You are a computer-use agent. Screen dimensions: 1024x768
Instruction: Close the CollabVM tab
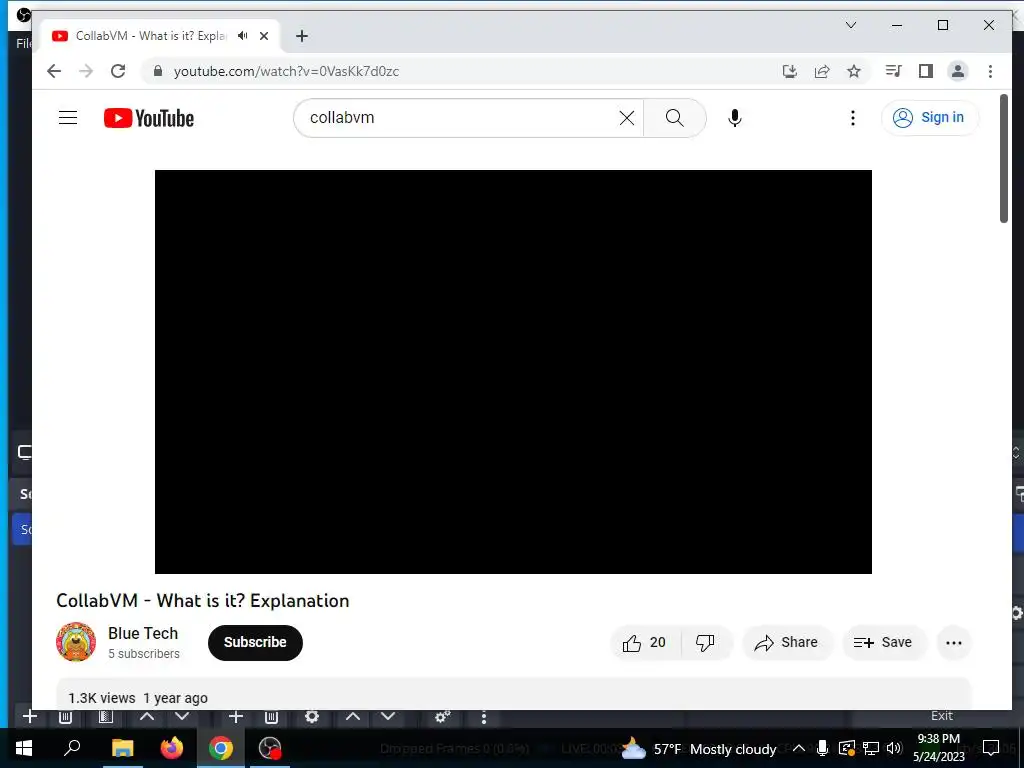[264, 36]
